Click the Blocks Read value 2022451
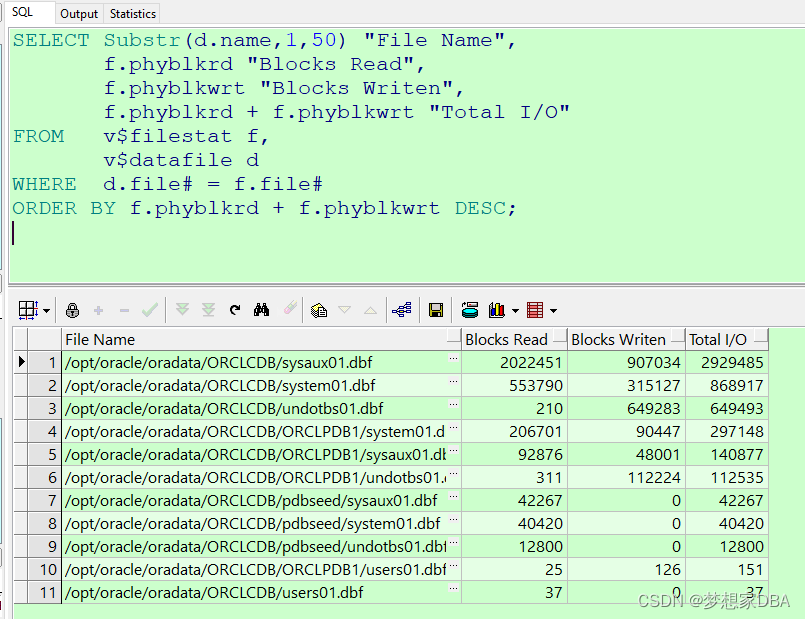This screenshot has height=619, width=805. [531, 362]
